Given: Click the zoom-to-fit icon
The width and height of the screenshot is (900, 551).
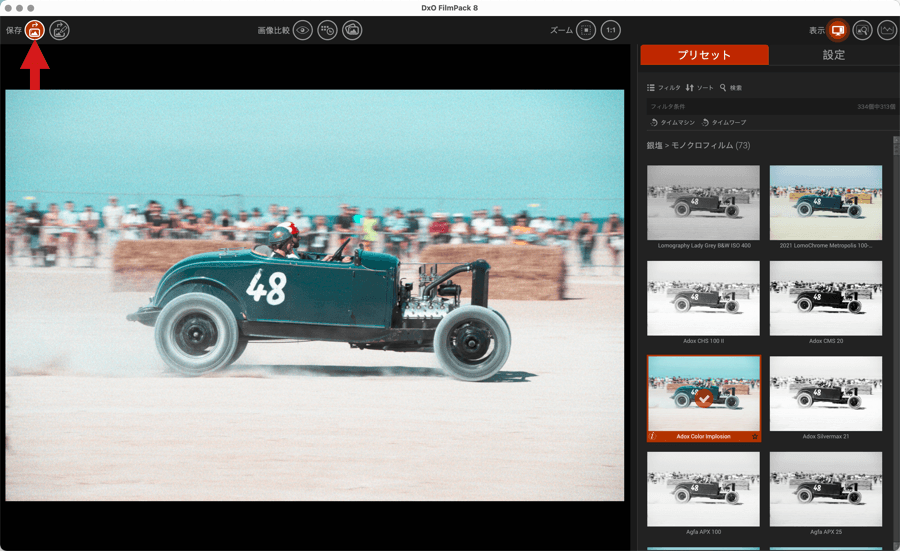Looking at the screenshot, I should [586, 30].
